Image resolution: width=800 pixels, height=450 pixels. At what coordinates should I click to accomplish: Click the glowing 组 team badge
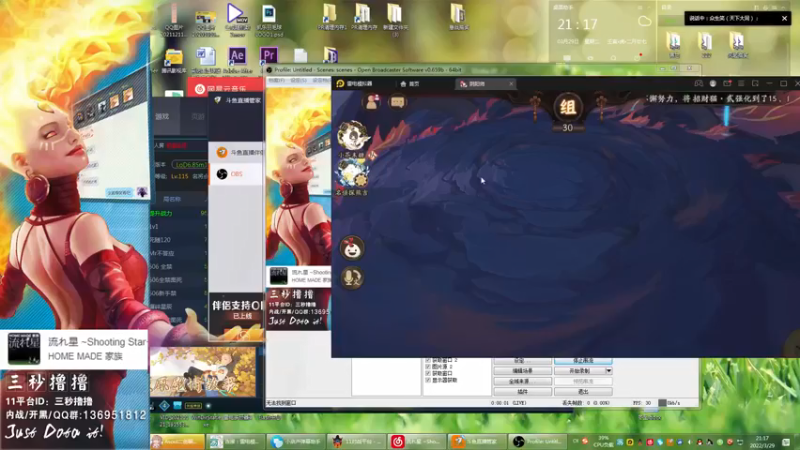[x=567, y=108]
